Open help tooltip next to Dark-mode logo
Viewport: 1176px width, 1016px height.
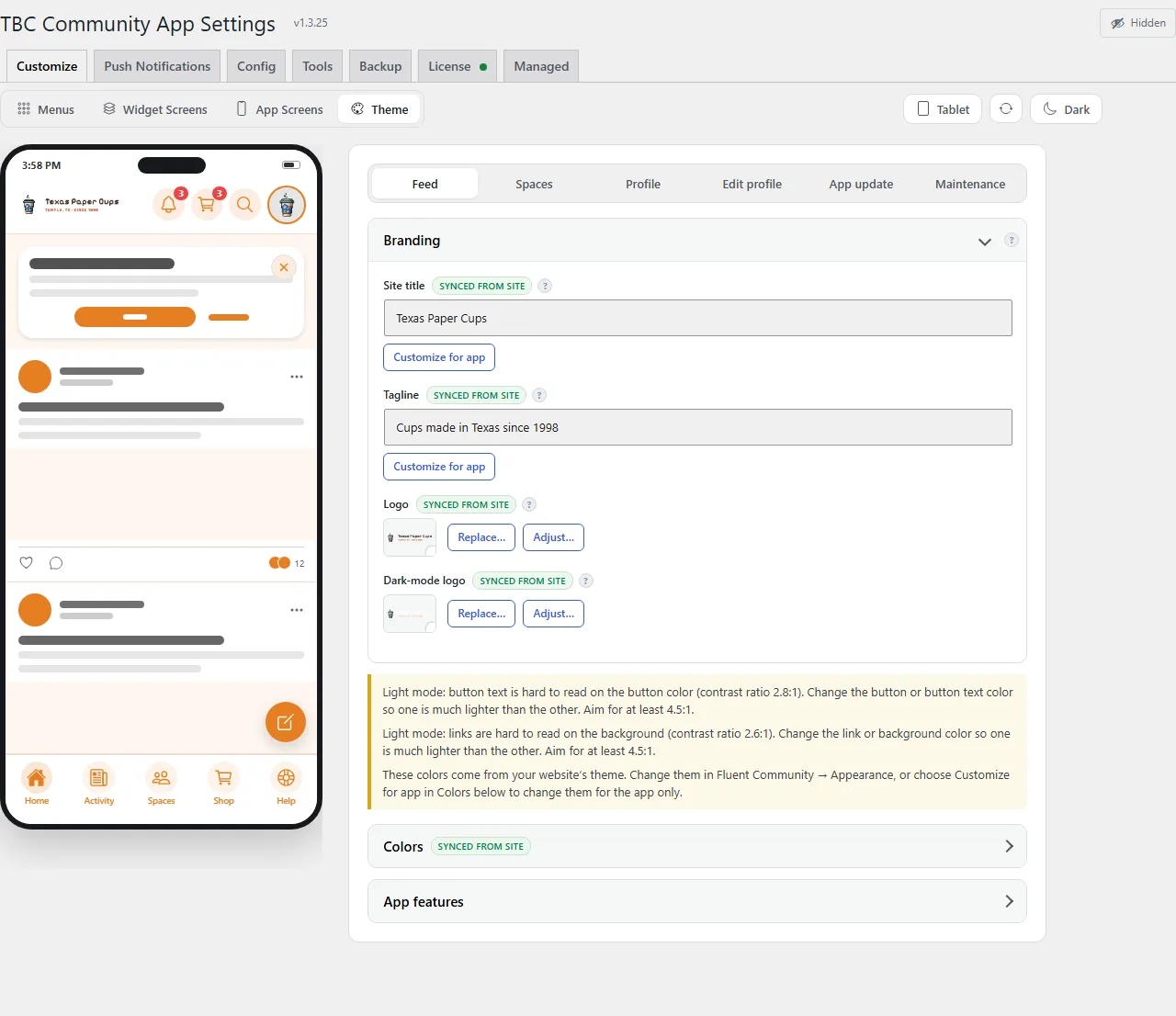pyautogui.click(x=586, y=581)
